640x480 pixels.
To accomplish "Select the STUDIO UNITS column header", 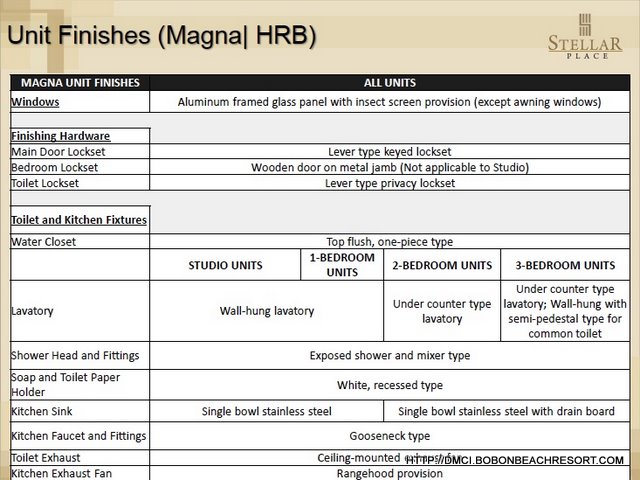I will [225, 265].
